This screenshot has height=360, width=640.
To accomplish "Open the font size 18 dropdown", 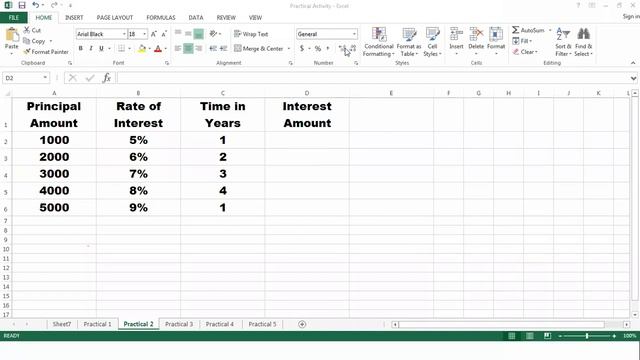I will (144, 34).
